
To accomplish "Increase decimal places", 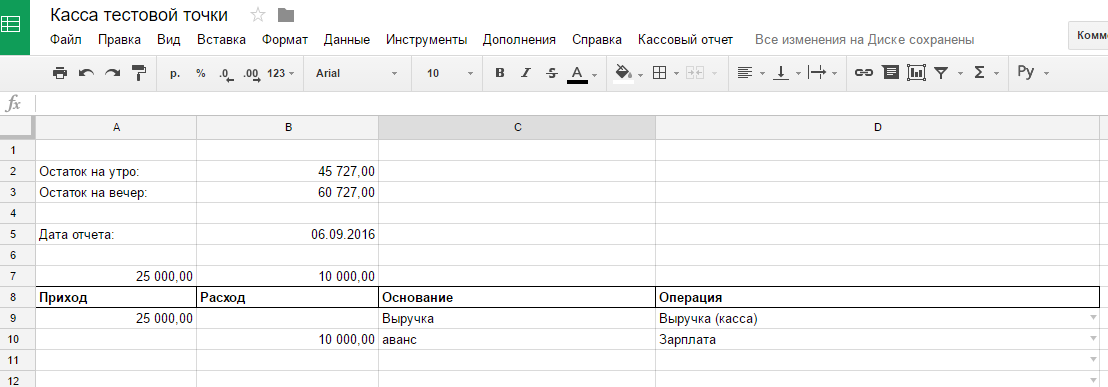I will pos(251,73).
